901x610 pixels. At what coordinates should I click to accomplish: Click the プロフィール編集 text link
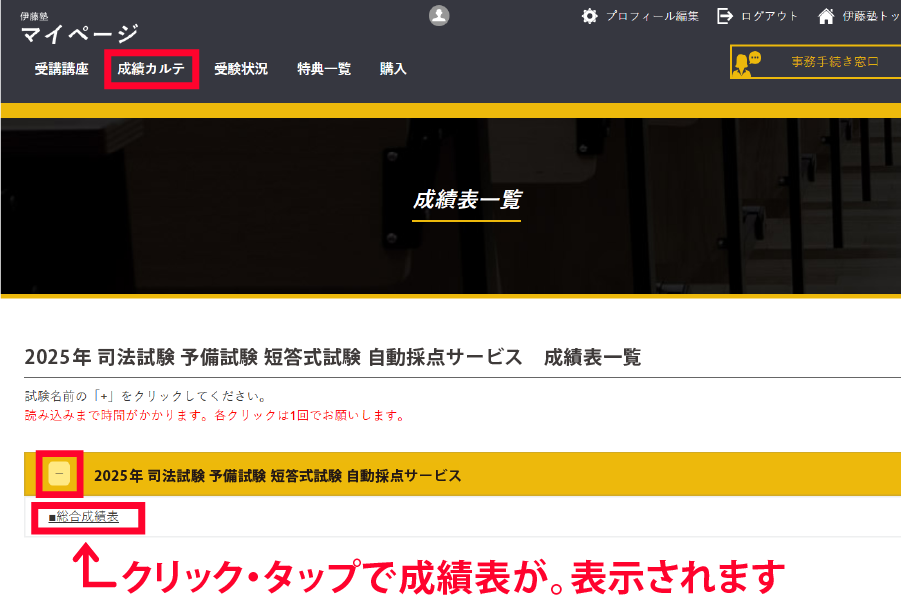coord(652,16)
